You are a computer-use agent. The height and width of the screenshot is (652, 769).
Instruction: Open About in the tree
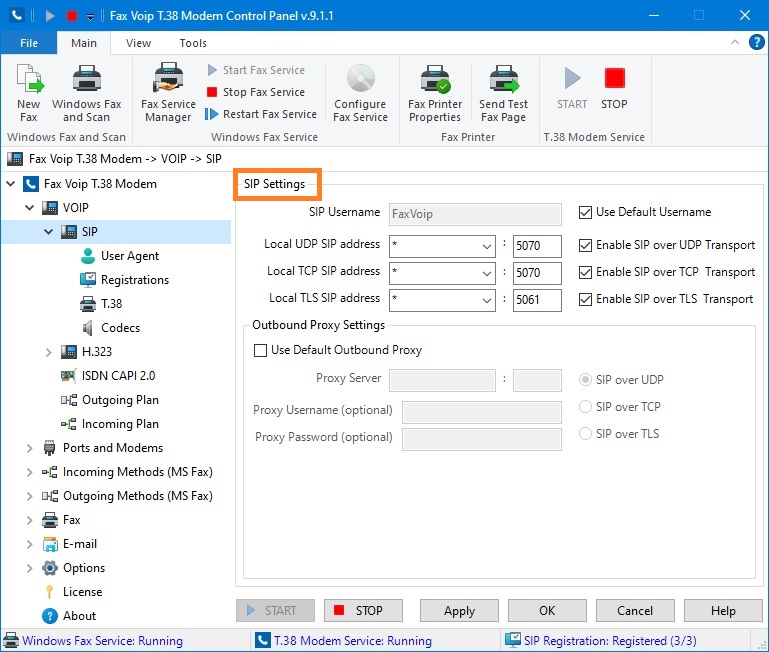tap(69, 616)
